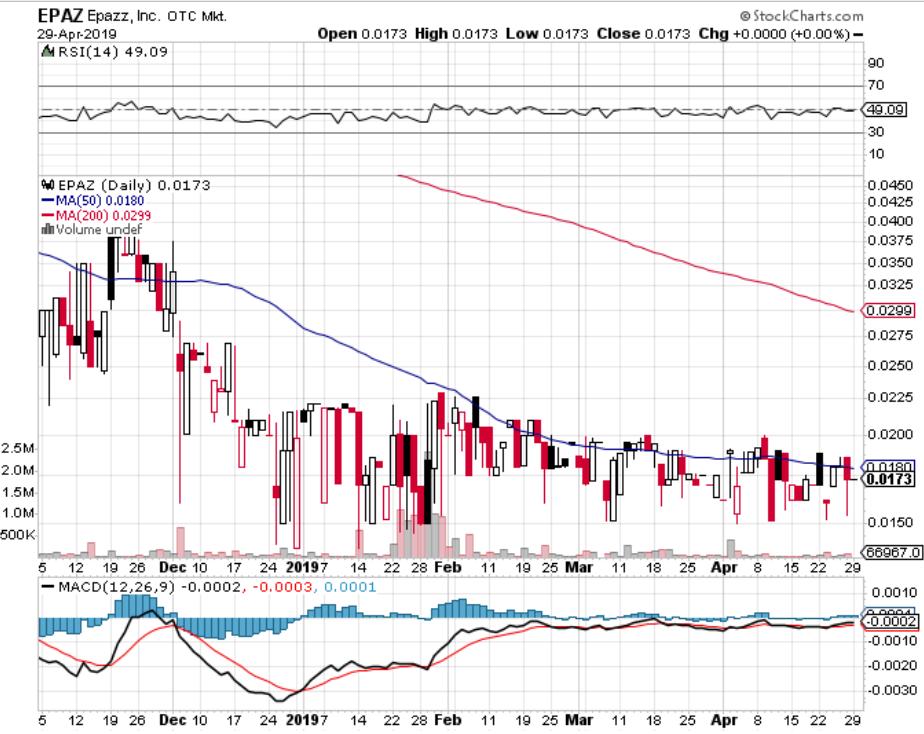Click the Dec label on price panel date axis
924x734 pixels.
click(x=172, y=568)
